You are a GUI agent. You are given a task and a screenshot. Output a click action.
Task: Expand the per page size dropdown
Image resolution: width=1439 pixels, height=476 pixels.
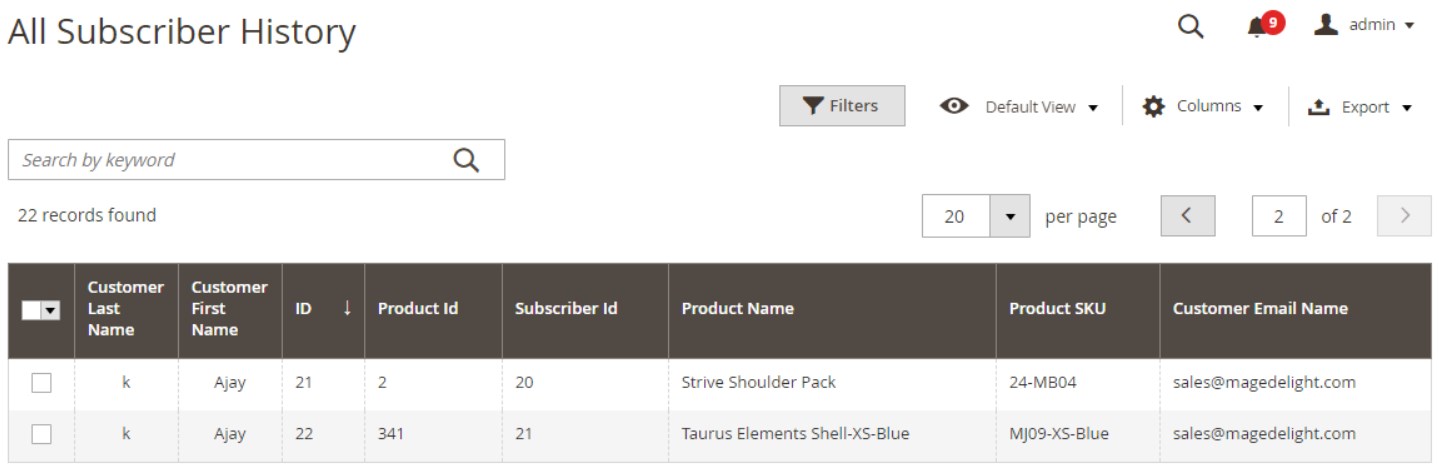coord(1009,216)
